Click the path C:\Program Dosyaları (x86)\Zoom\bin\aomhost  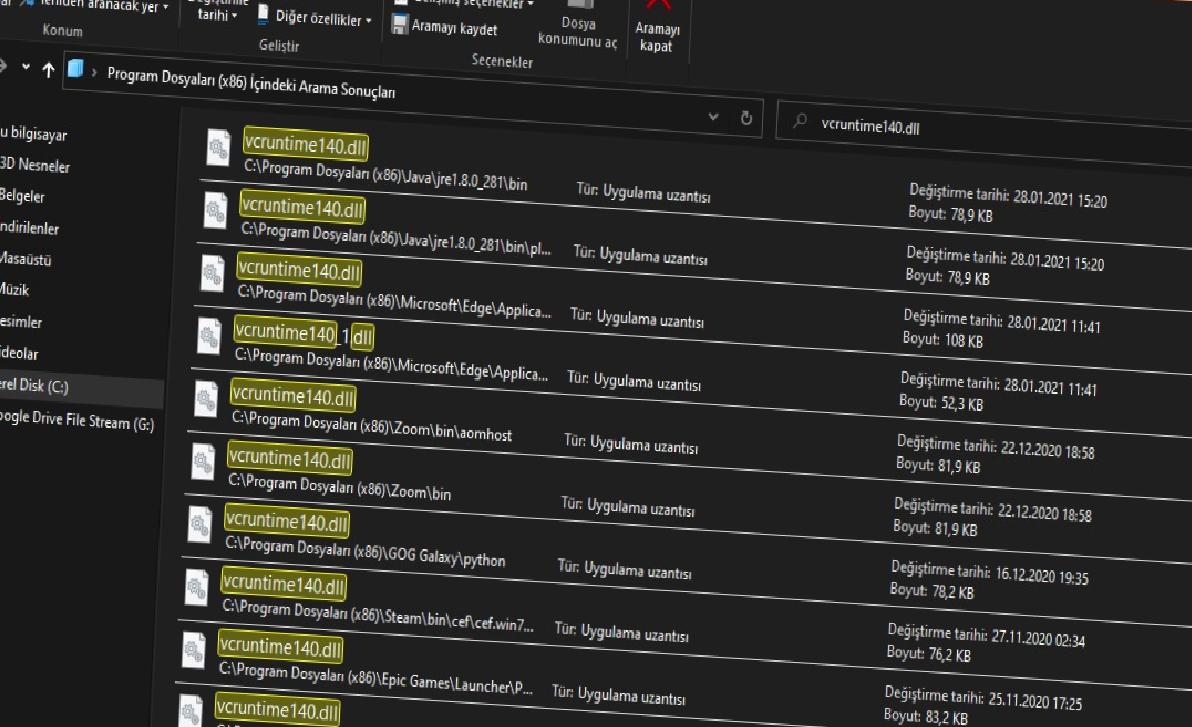tap(372, 426)
